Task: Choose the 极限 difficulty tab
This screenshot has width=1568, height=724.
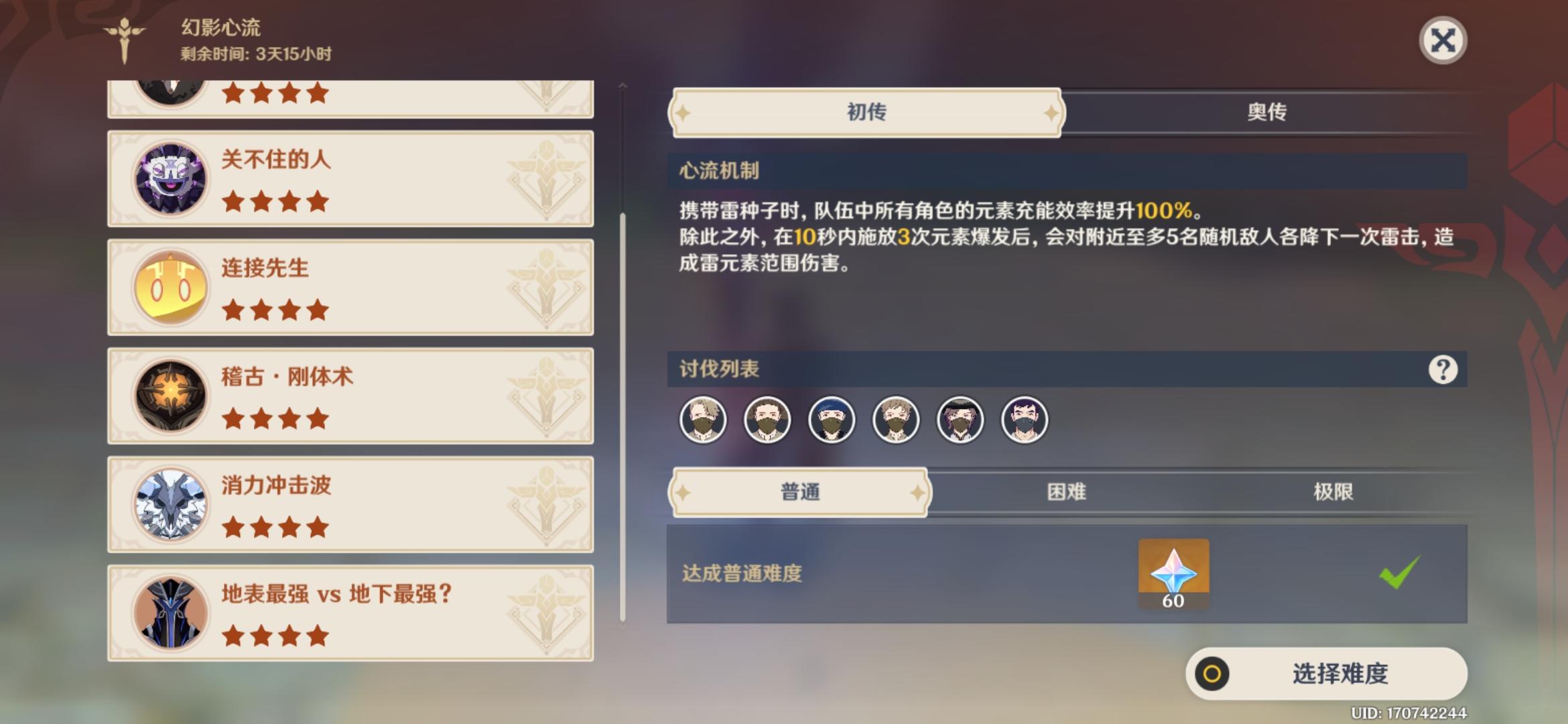Action: pyautogui.click(x=1333, y=492)
